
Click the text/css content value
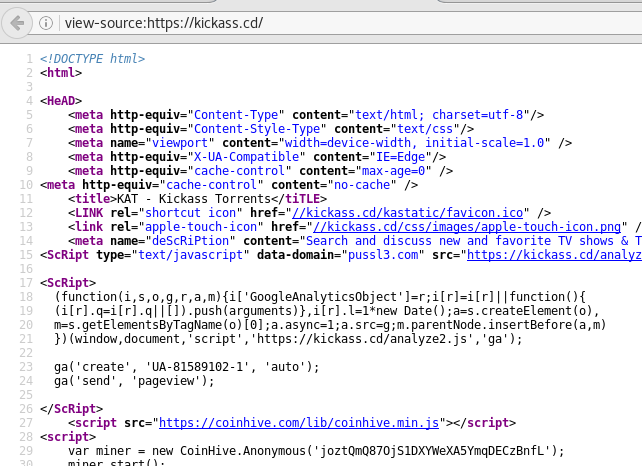pos(425,129)
